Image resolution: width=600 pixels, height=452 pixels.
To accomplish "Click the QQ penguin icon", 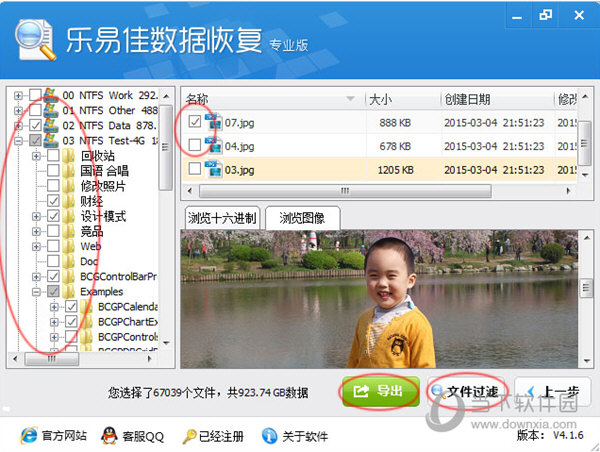I will 109,436.
